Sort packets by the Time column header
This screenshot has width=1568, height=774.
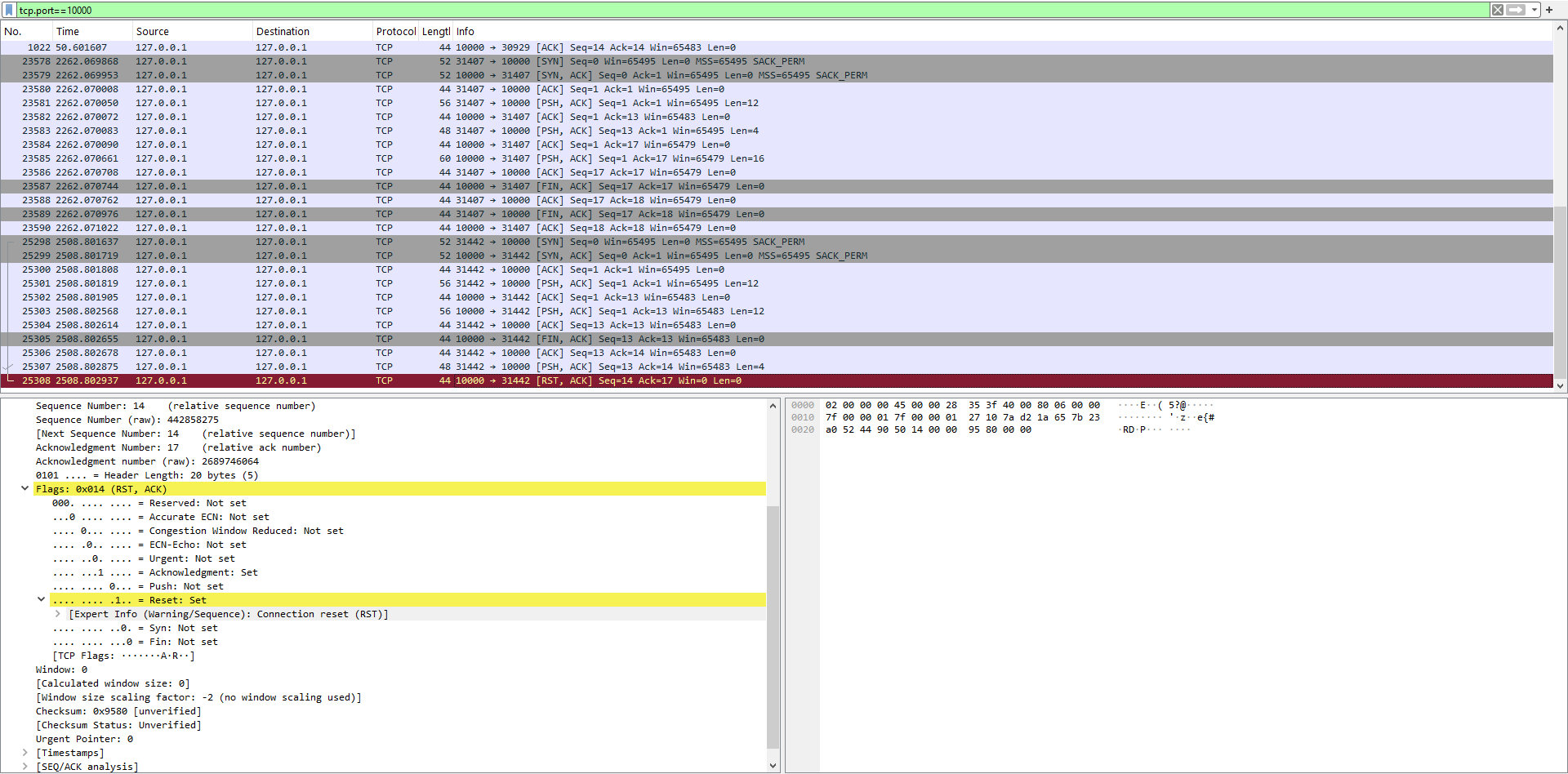tap(68, 32)
